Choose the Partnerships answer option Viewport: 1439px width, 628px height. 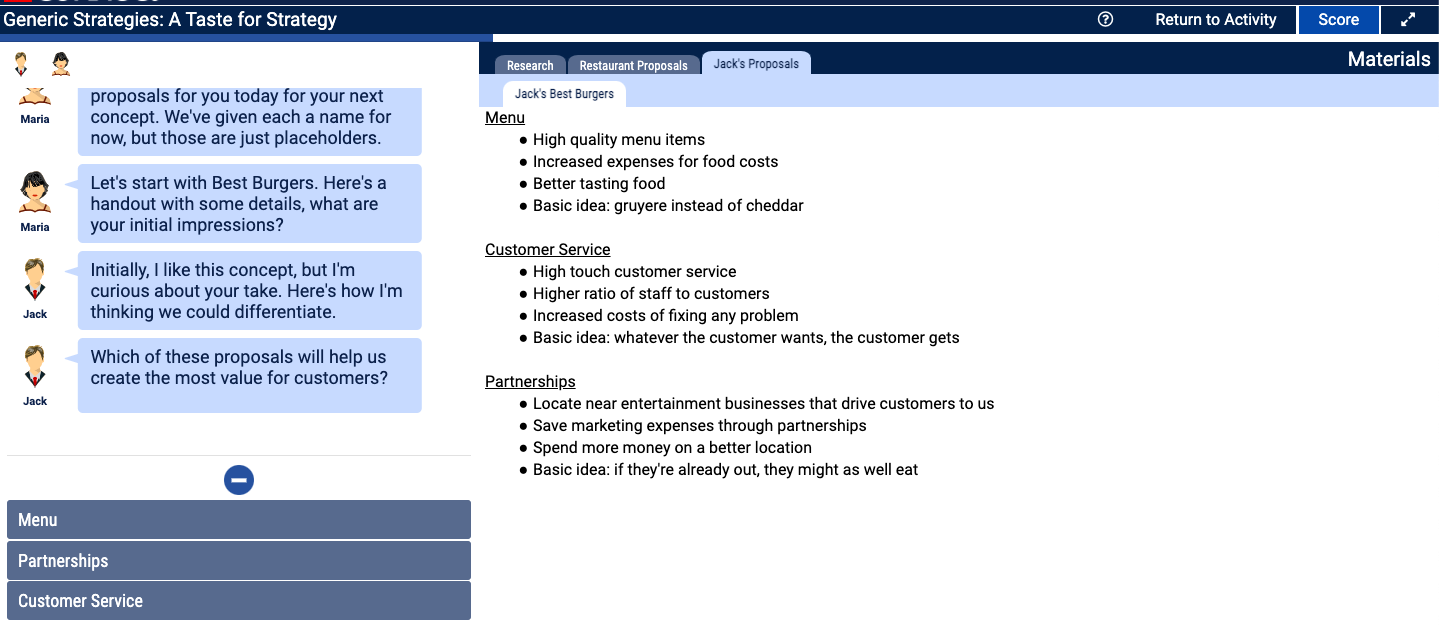(239, 561)
